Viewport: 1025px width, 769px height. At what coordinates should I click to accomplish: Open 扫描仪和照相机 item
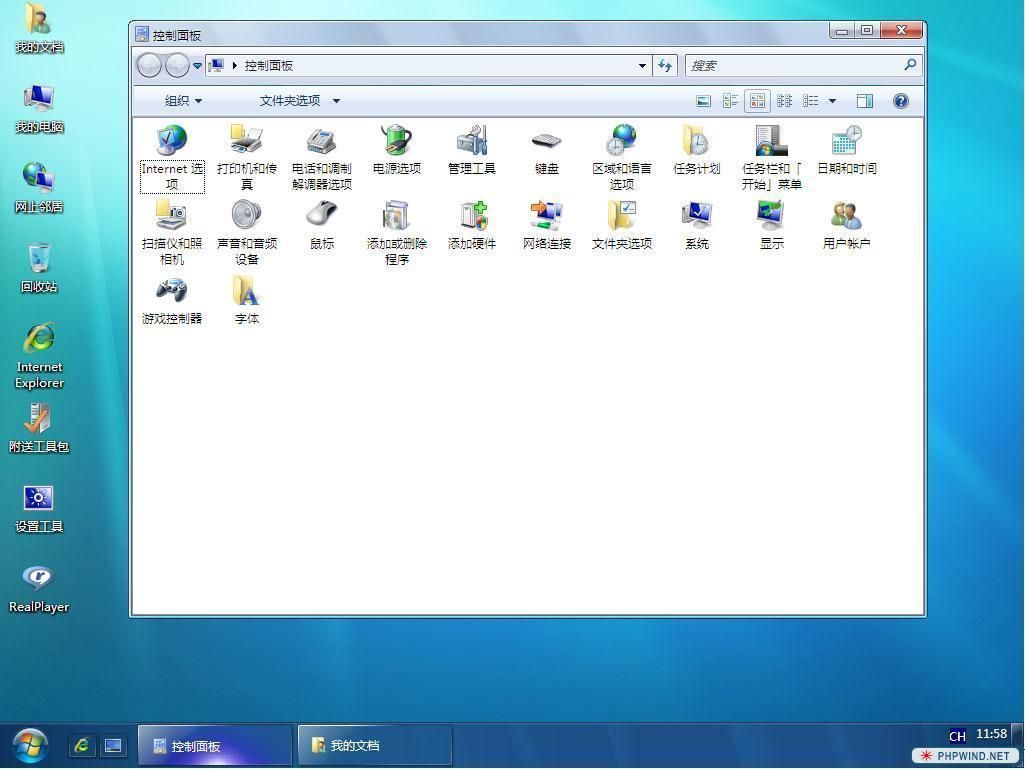pos(172,233)
